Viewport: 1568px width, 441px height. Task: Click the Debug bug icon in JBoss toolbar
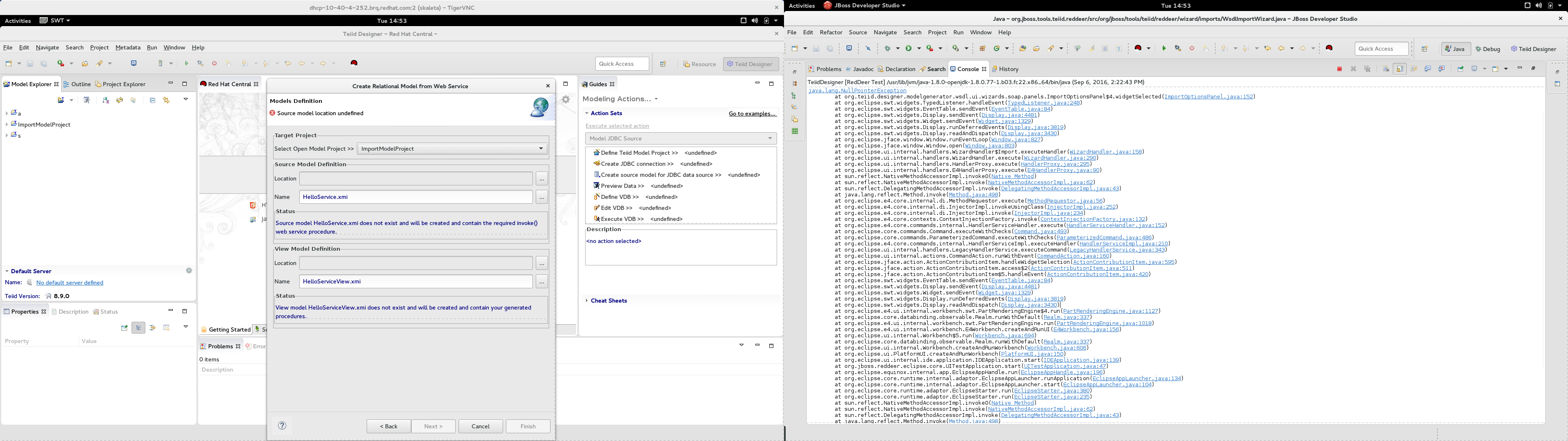click(x=887, y=49)
